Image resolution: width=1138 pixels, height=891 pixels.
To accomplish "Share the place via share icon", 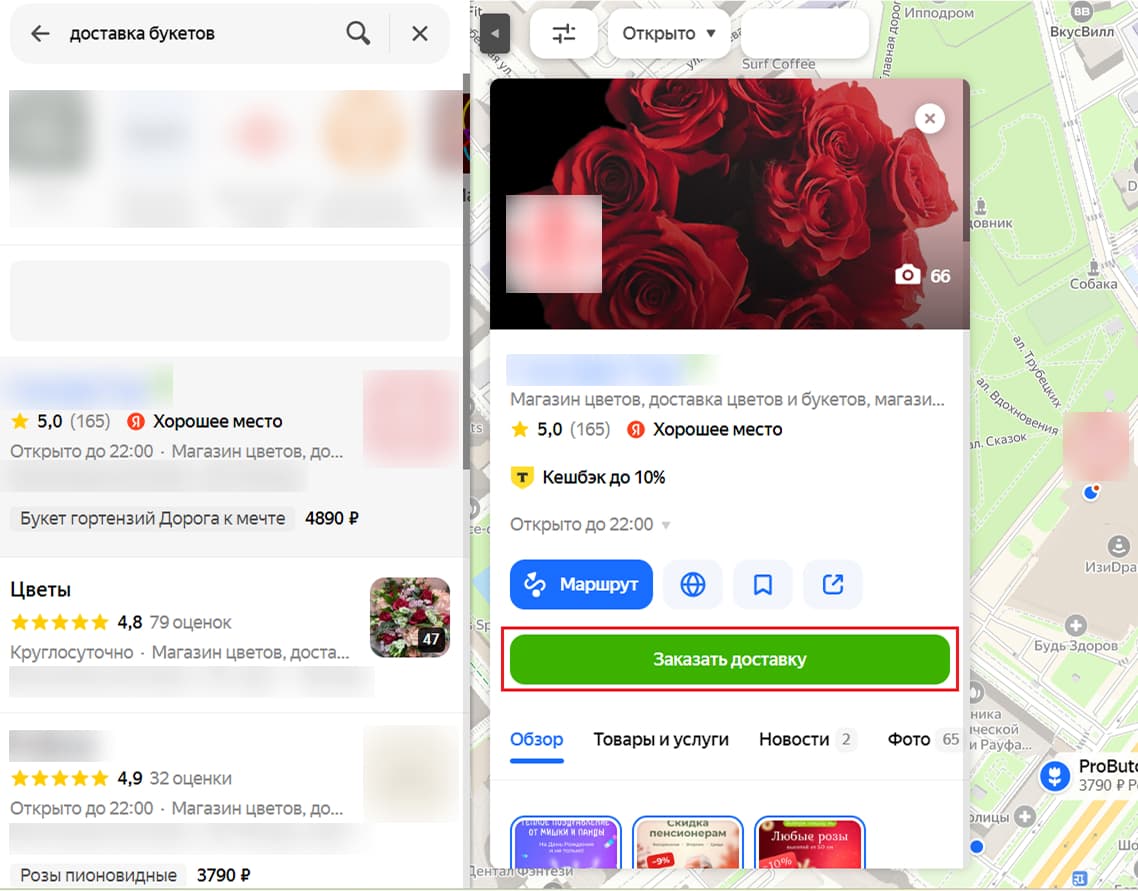I will pyautogui.click(x=833, y=584).
